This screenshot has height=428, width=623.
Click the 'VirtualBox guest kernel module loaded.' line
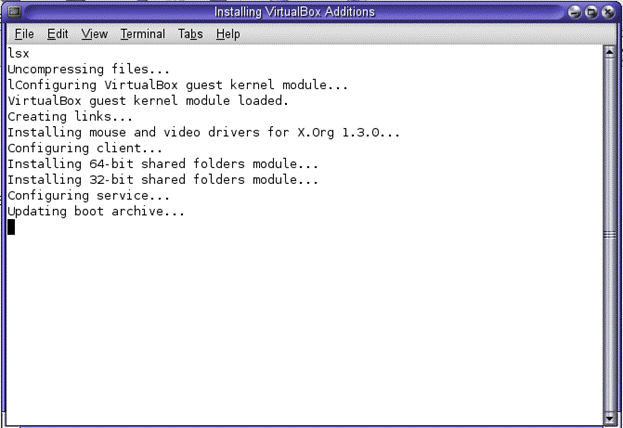(148, 101)
